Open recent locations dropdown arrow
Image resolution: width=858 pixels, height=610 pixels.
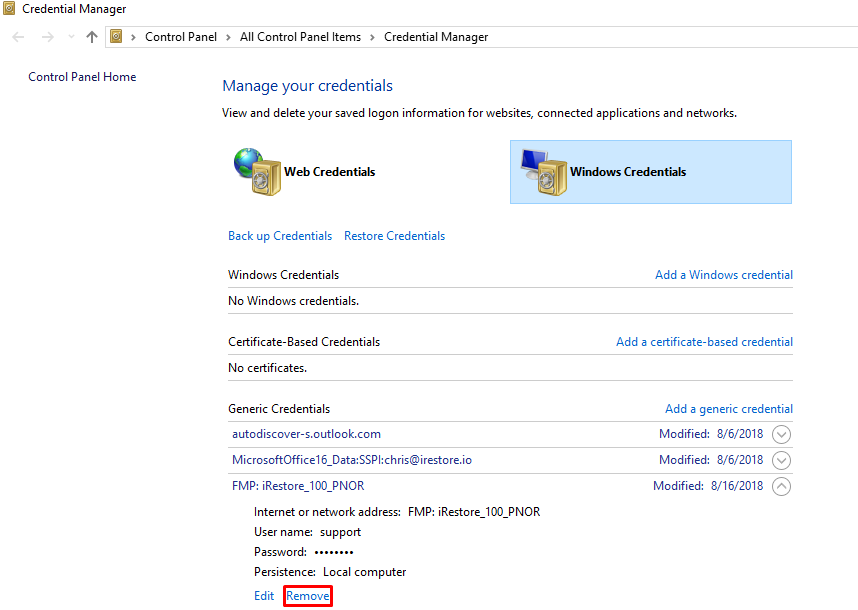pos(71,37)
